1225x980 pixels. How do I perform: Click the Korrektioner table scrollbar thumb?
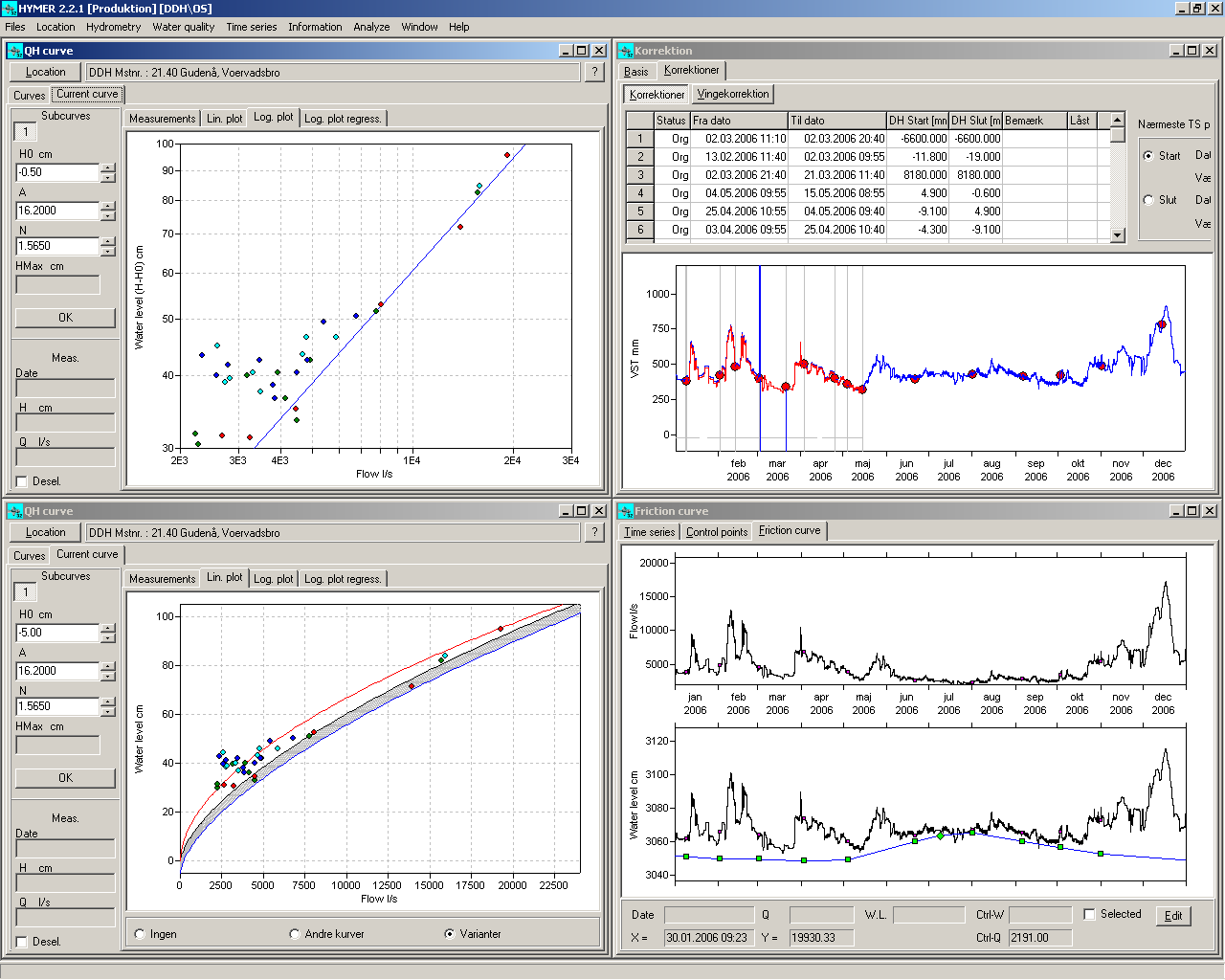tap(1117, 135)
